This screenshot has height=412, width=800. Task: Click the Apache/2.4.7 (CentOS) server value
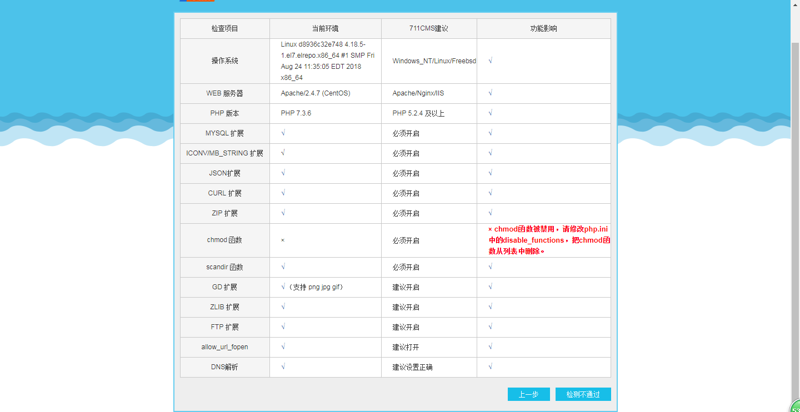[x=315, y=93]
